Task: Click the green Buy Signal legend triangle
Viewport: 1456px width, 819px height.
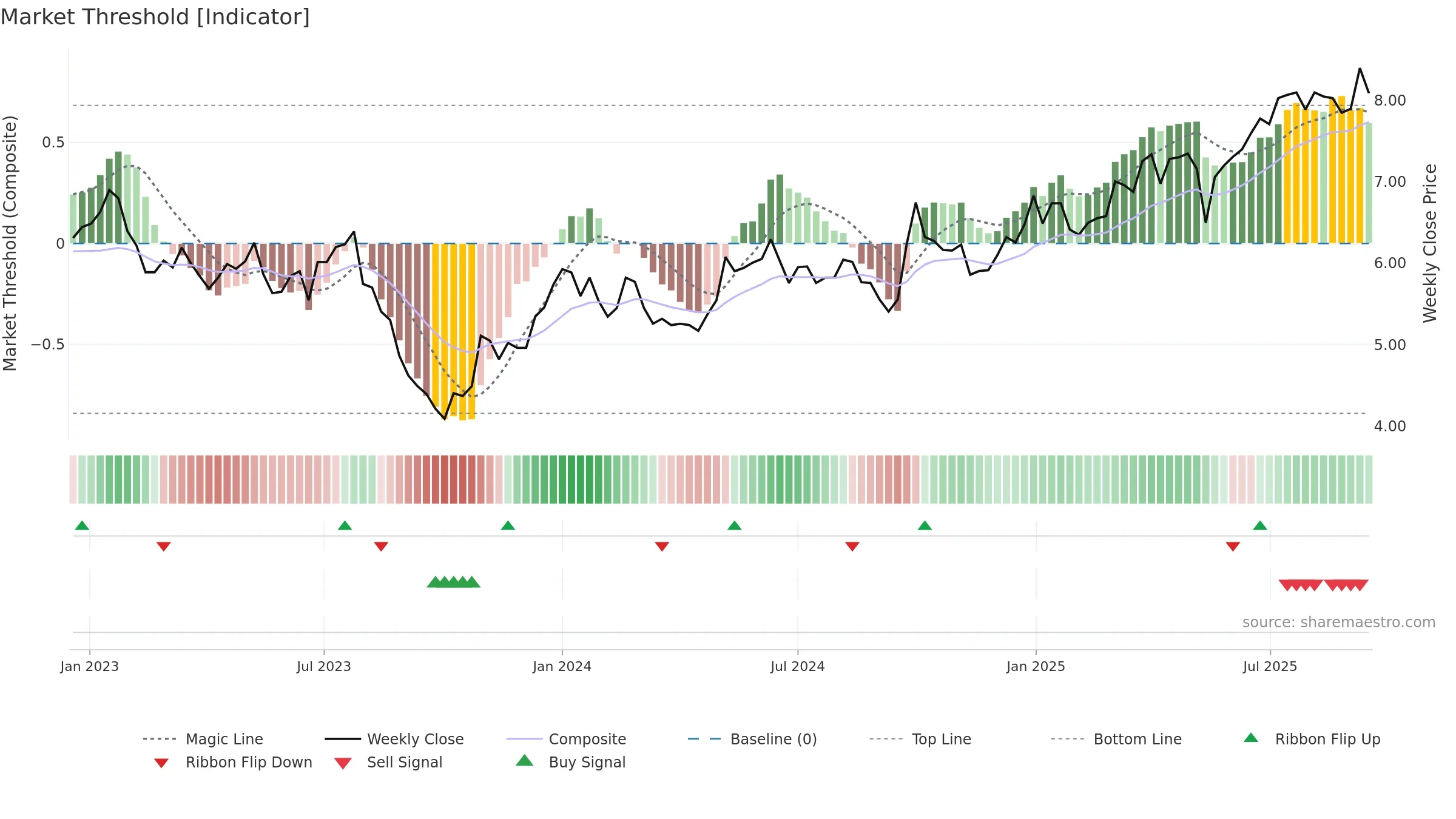Action: (525, 760)
